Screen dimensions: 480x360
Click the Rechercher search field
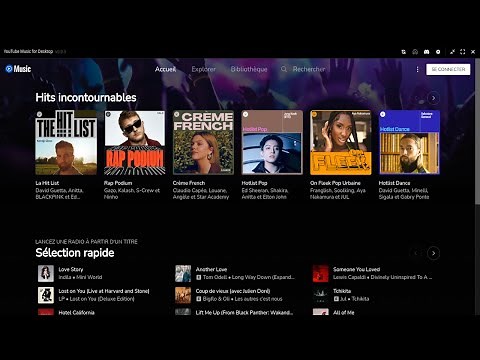pos(309,69)
